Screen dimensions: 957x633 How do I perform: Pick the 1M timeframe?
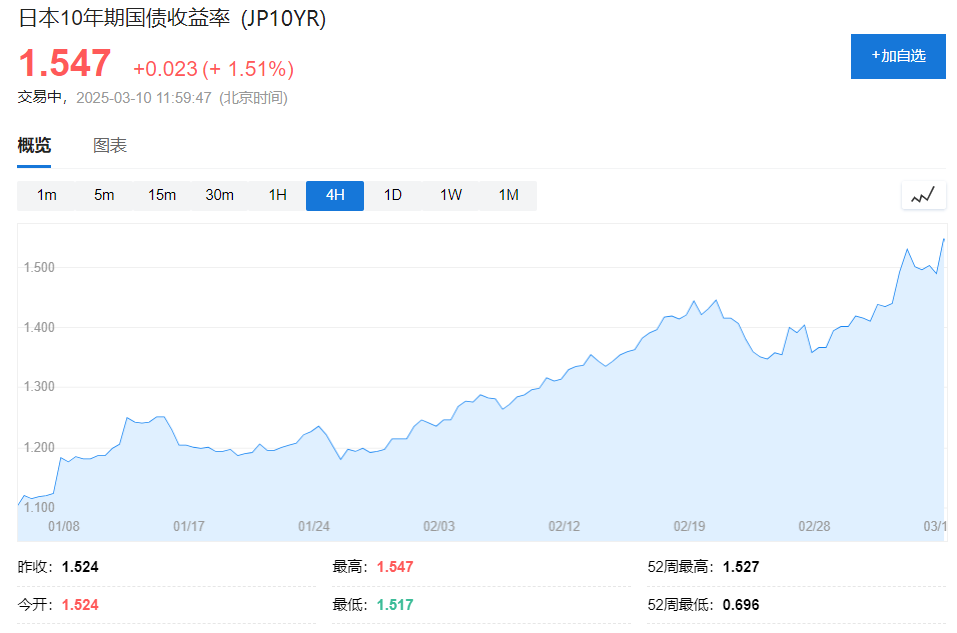[x=508, y=195]
